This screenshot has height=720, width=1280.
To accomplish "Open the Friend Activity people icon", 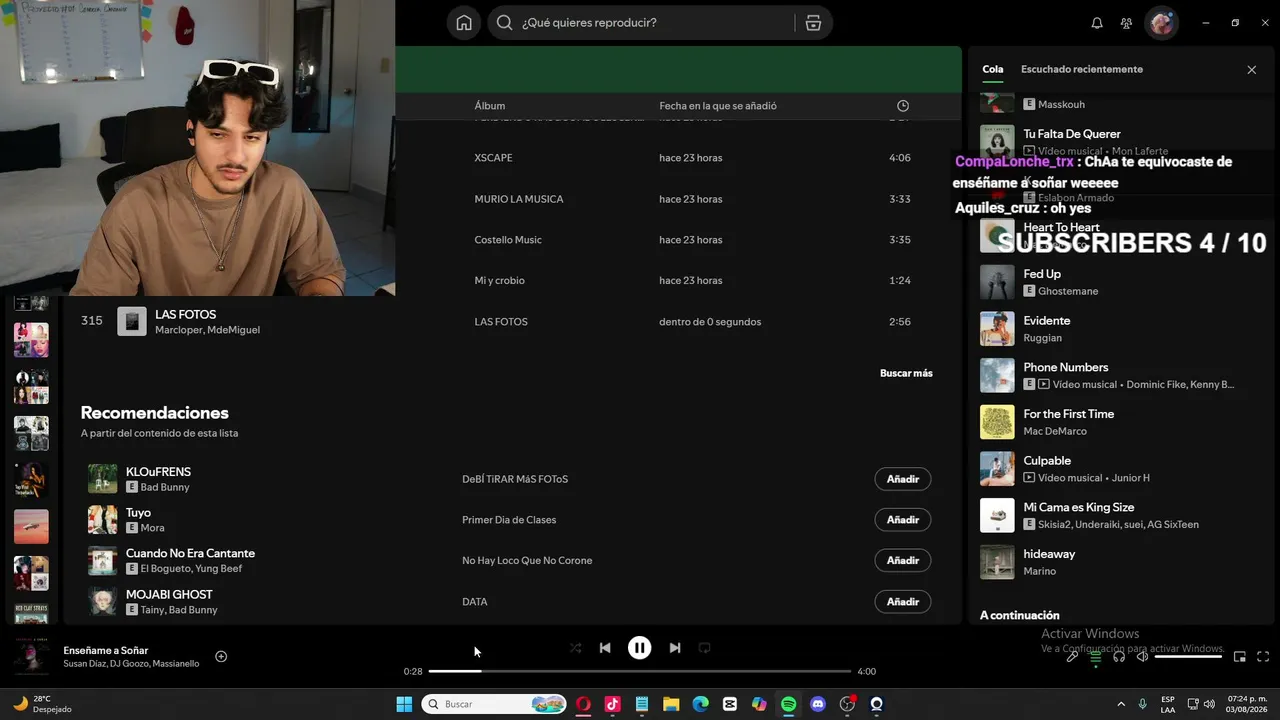I will [x=1126, y=23].
